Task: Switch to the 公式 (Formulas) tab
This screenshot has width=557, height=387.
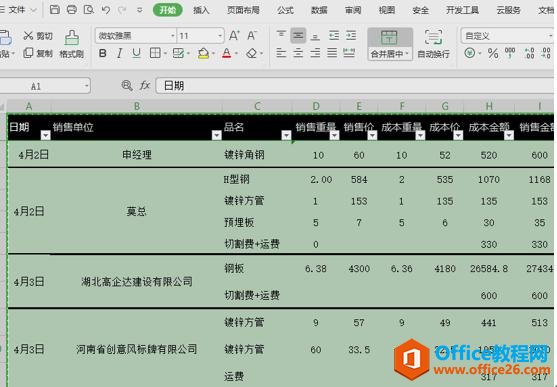Action: pos(285,10)
